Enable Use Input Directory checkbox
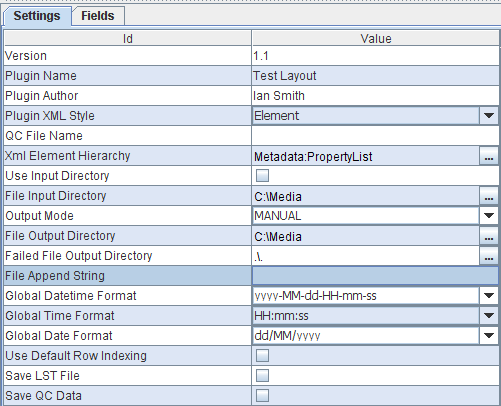The height and width of the screenshot is (406, 501). 262,176
